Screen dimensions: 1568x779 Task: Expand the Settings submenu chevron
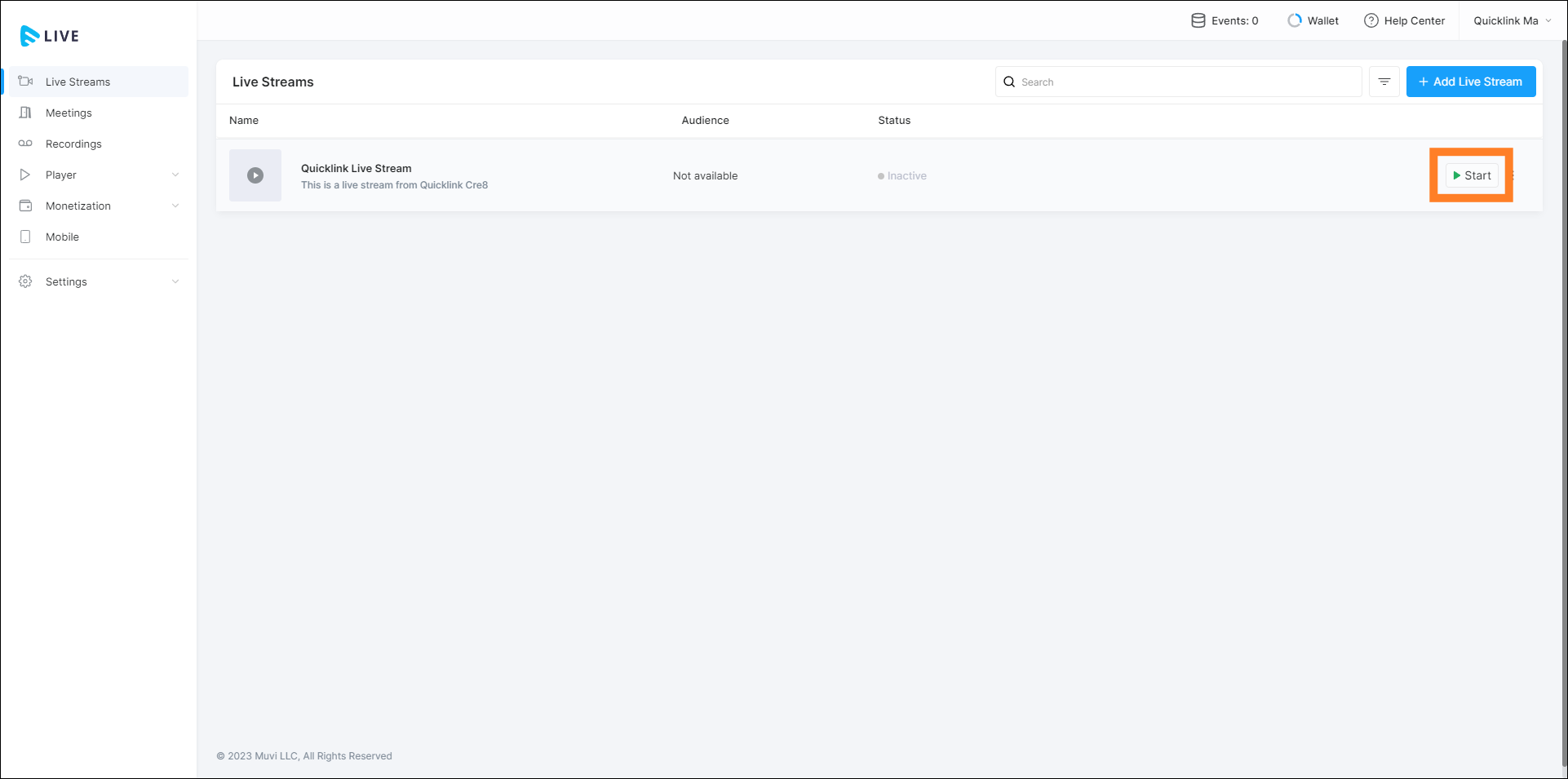pos(175,281)
